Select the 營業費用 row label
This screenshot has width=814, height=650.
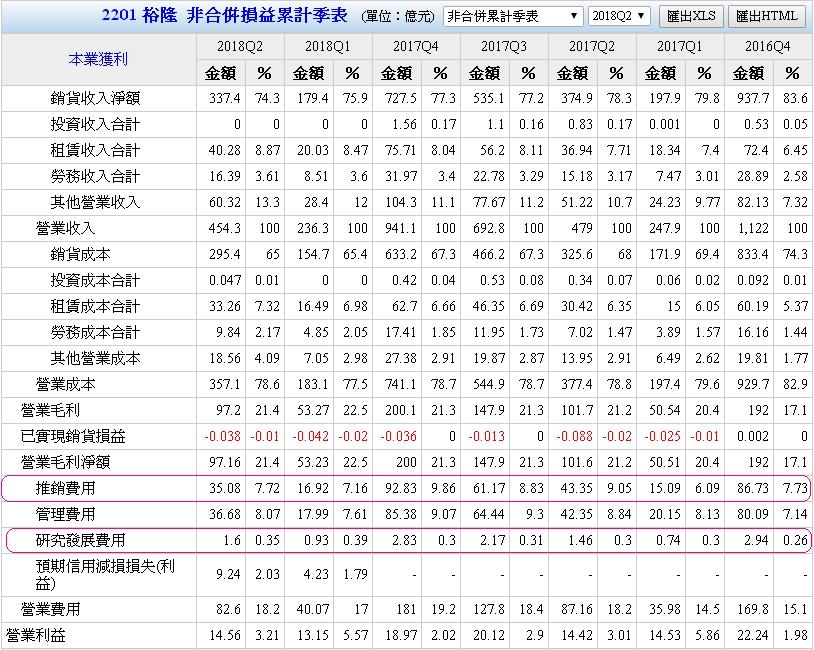(x=50, y=609)
